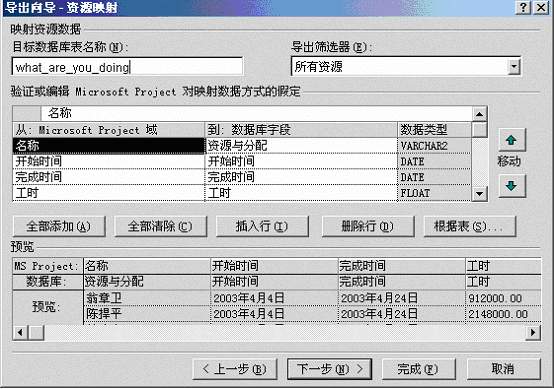Viewport: 554px width, 389px height.
Task: Proceed with 下一步(N) button
Action: tap(329, 369)
